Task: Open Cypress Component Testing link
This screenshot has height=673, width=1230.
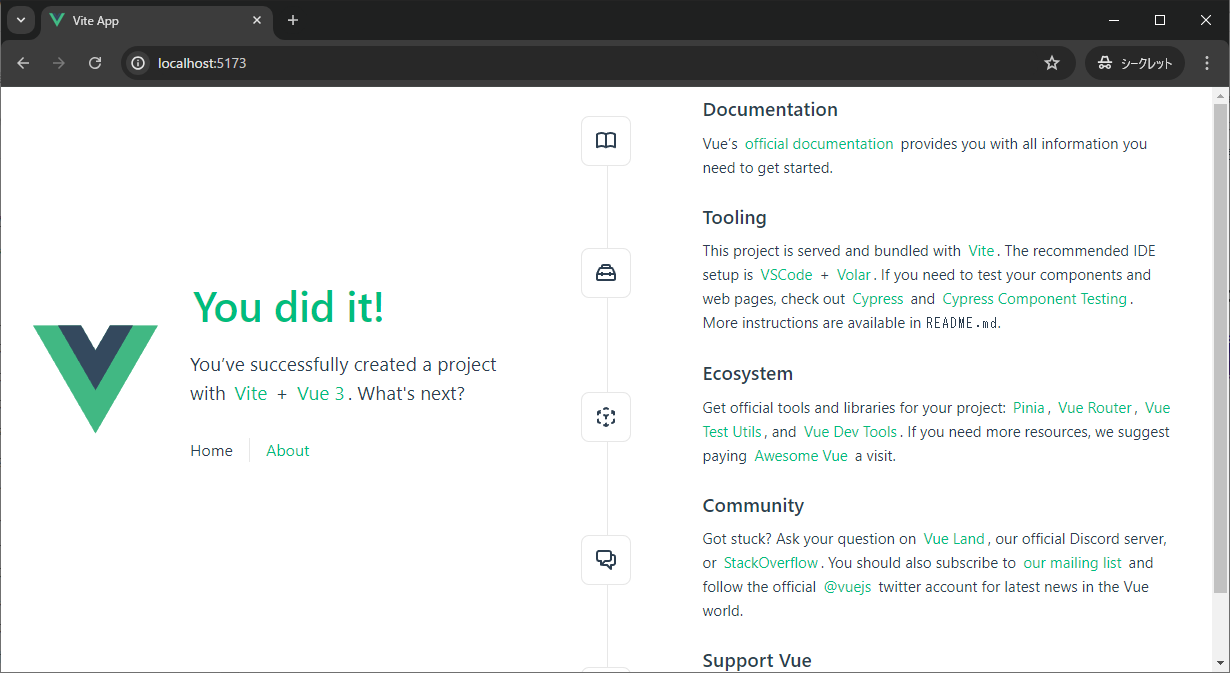Action: click(1035, 299)
